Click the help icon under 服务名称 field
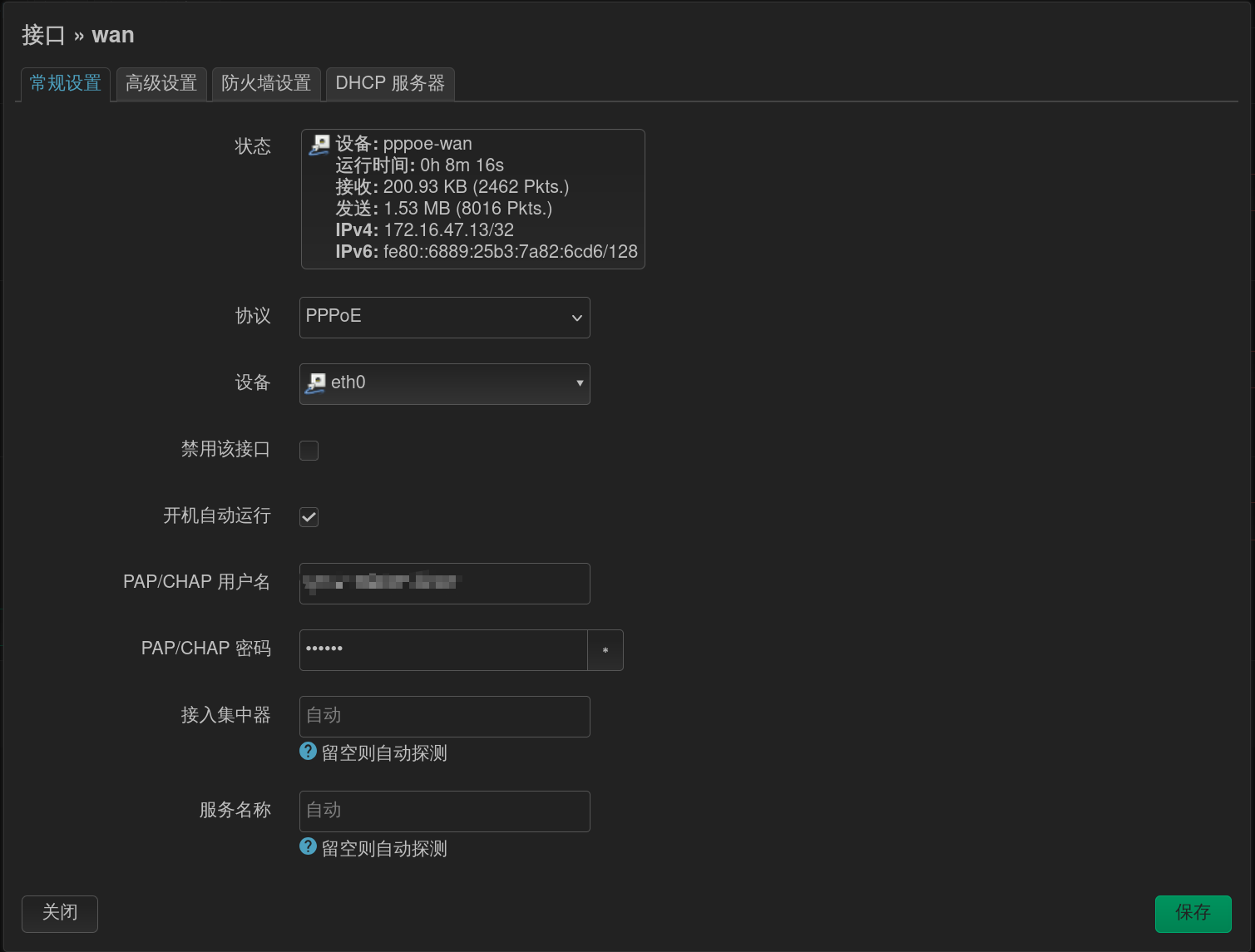 (x=307, y=847)
